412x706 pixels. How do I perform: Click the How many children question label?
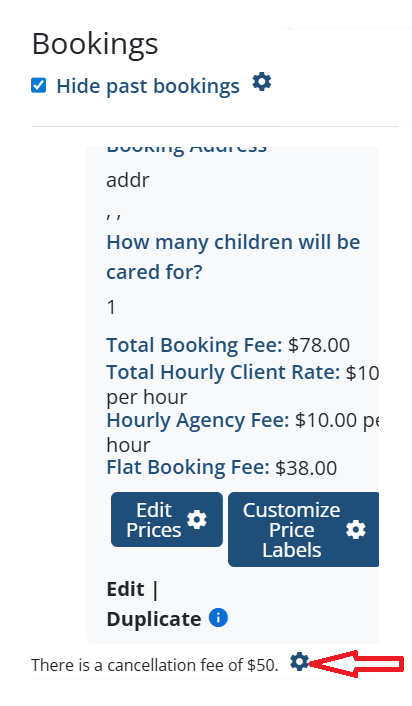[x=233, y=257]
